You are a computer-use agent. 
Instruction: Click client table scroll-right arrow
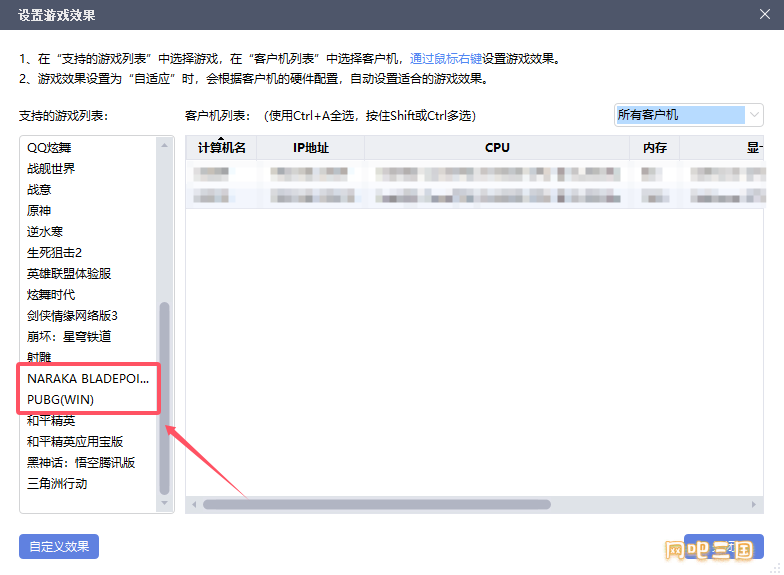click(754, 504)
